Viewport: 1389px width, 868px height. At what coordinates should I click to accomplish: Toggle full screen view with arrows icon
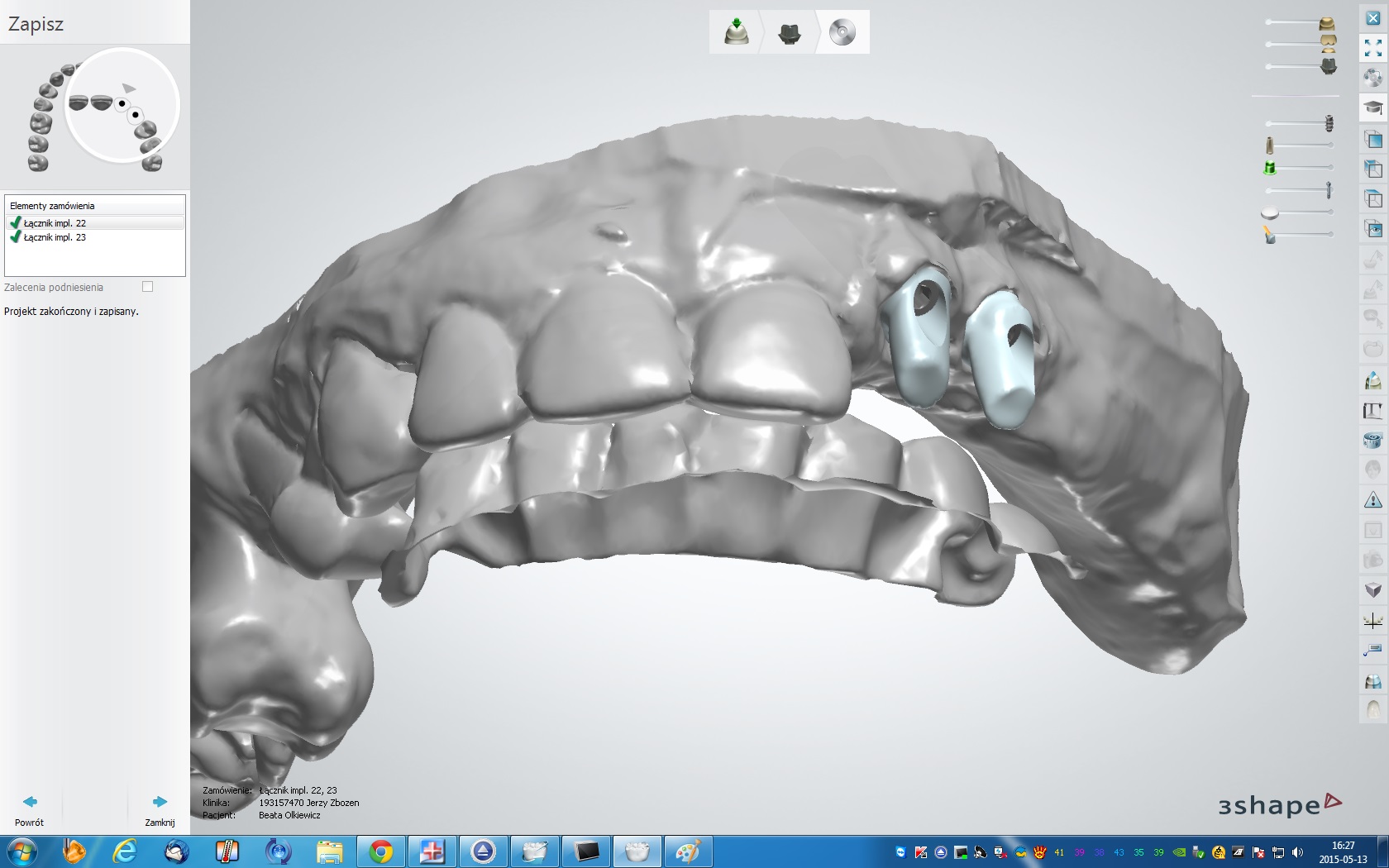[x=1372, y=48]
